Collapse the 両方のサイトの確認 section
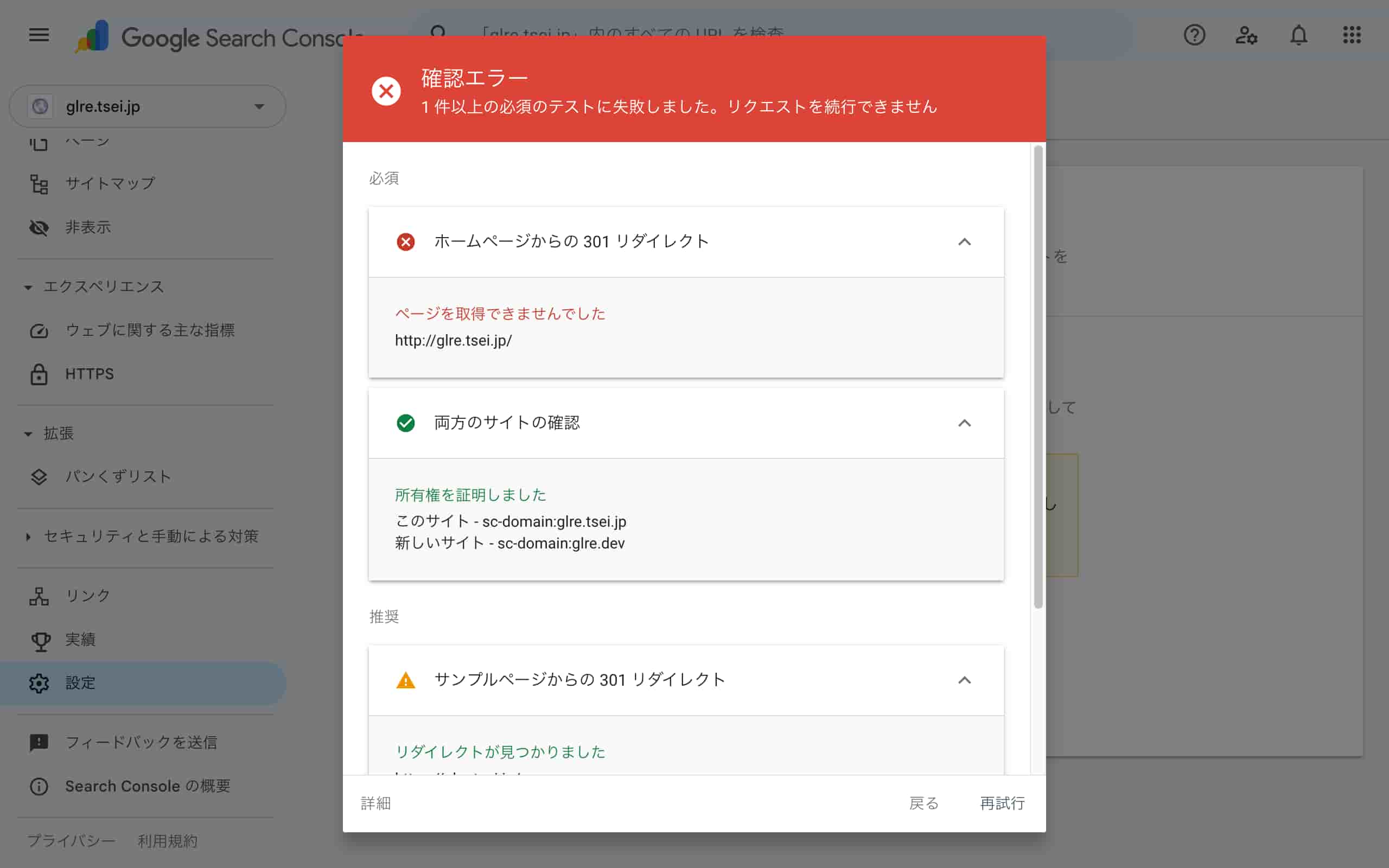The width and height of the screenshot is (1389, 868). point(965,423)
